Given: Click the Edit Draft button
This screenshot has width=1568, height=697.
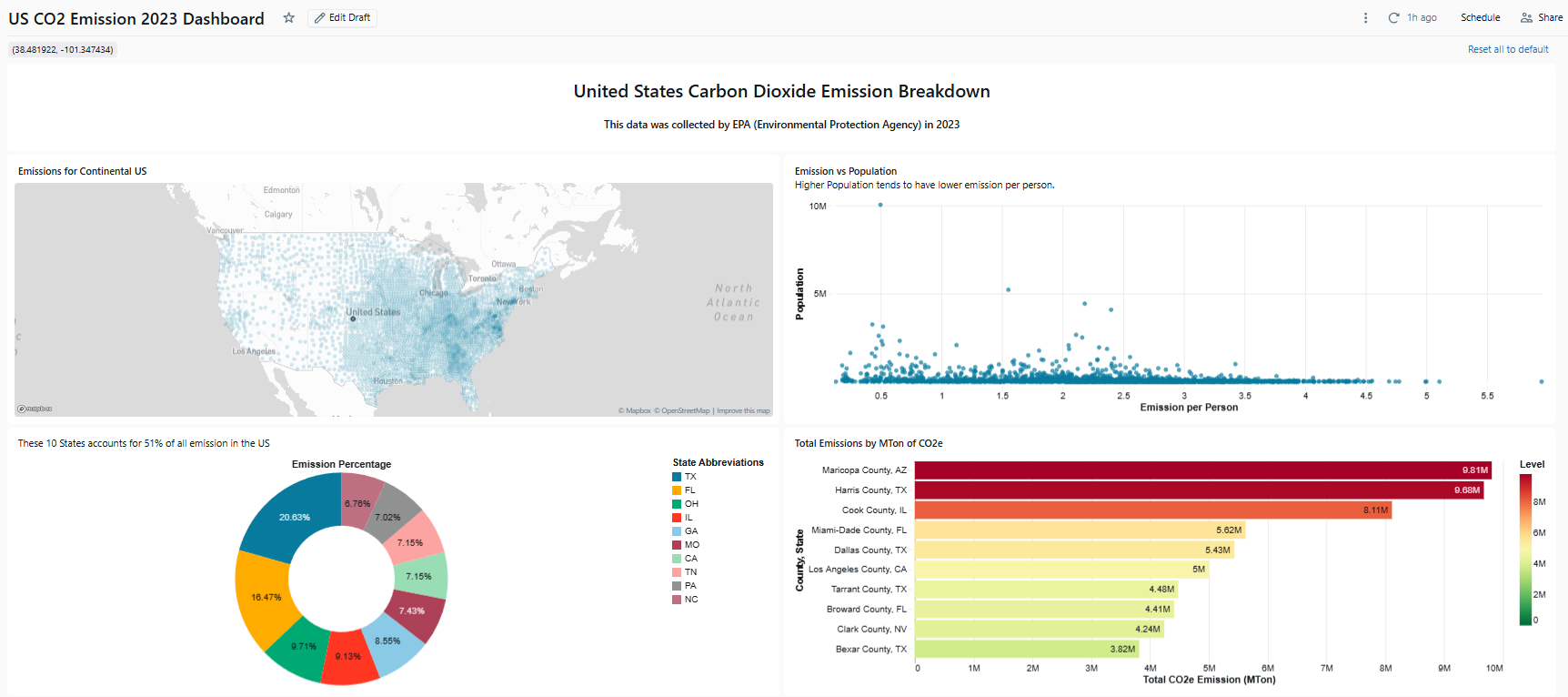Looking at the screenshot, I should 343,18.
